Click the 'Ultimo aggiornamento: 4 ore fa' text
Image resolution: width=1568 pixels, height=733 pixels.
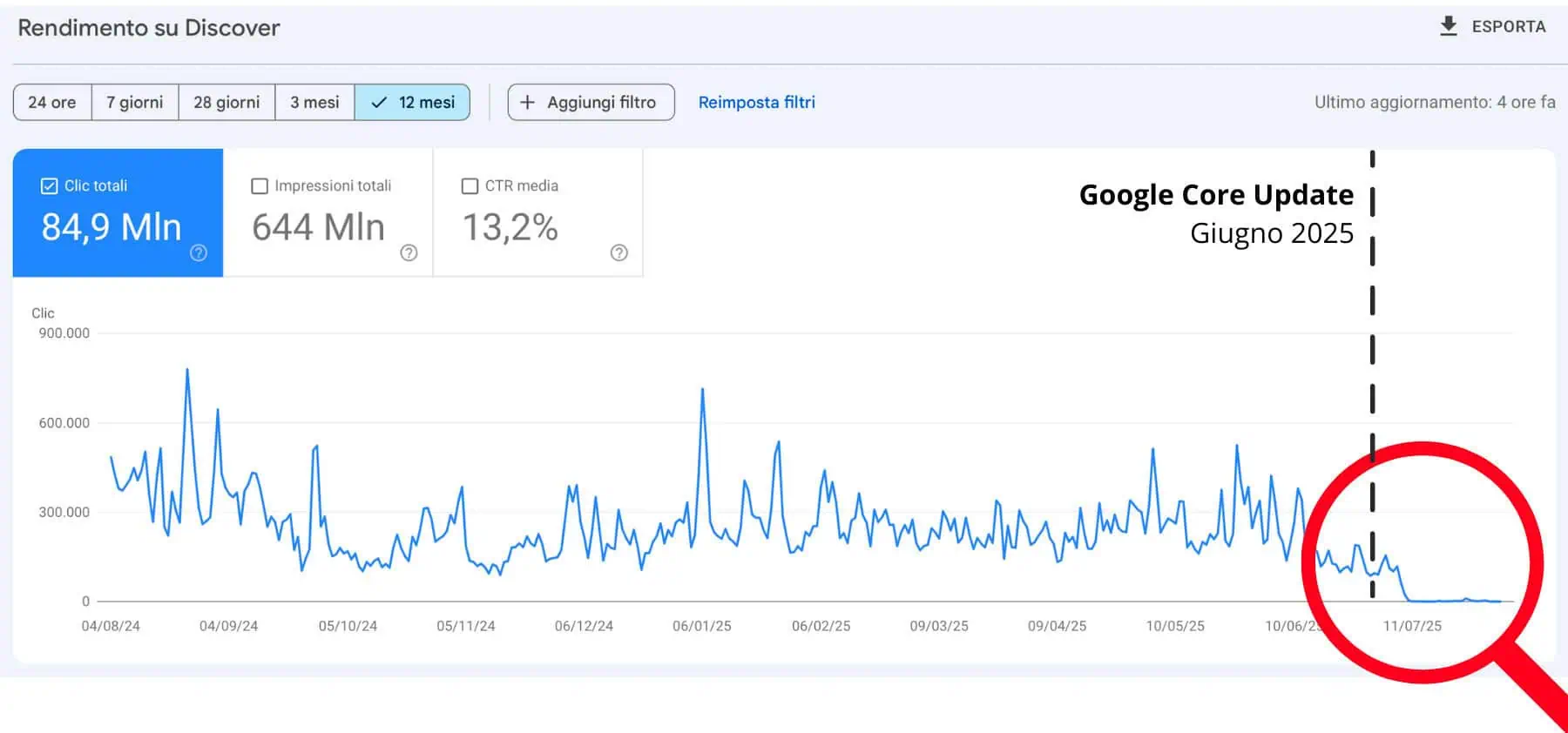pos(1435,102)
